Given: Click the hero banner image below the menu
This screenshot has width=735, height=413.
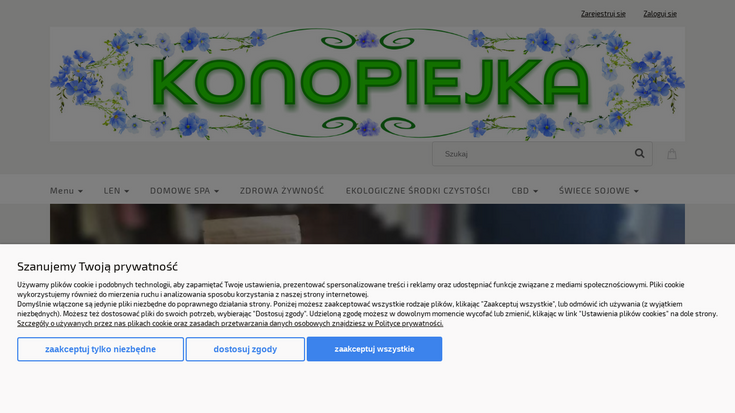Looking at the screenshot, I should (x=367, y=224).
